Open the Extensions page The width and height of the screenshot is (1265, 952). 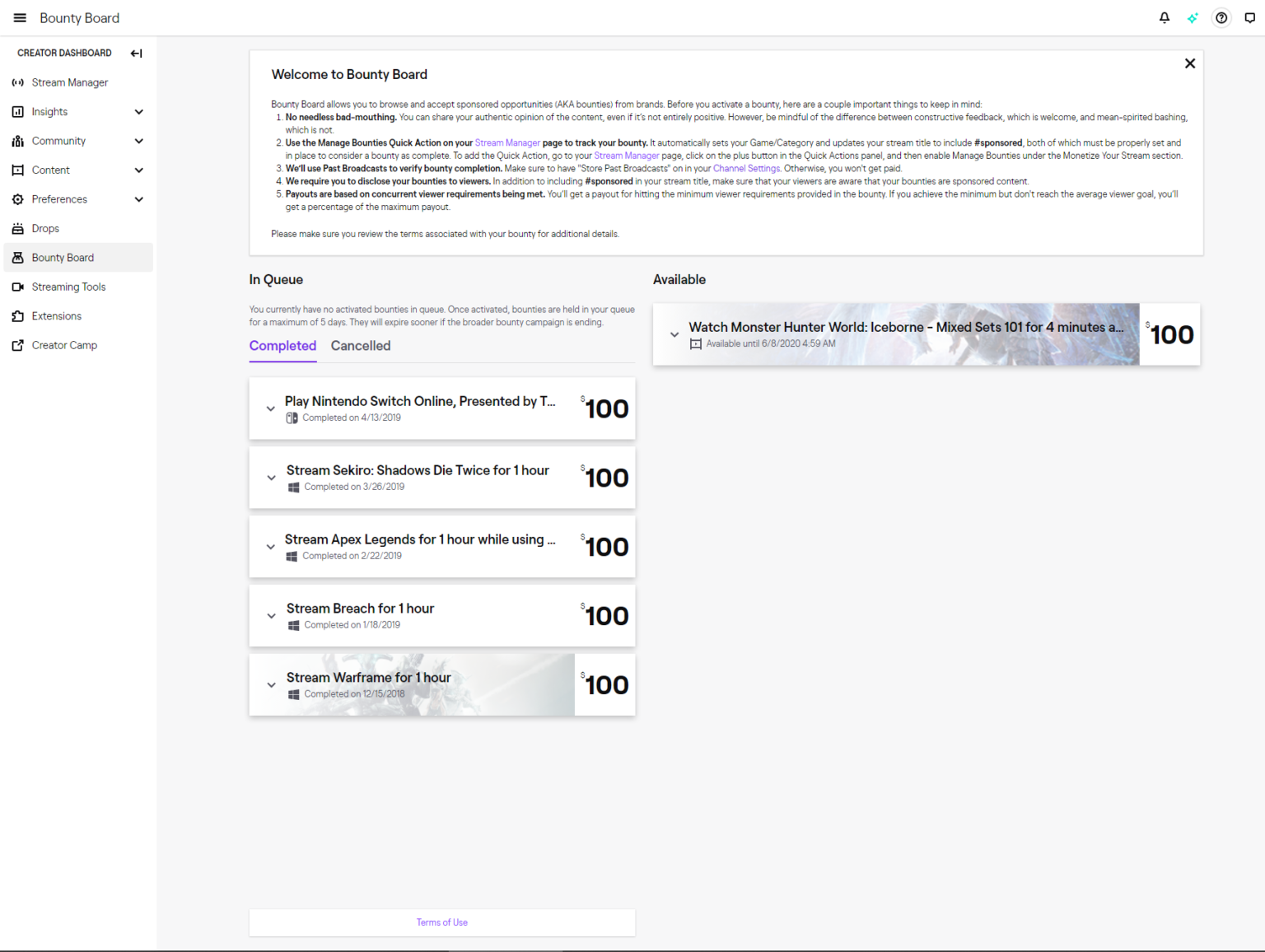pyautogui.click(x=56, y=315)
